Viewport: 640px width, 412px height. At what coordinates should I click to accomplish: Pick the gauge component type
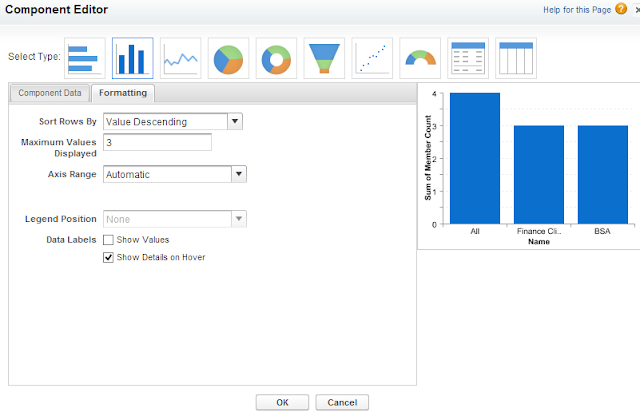pyautogui.click(x=420, y=58)
